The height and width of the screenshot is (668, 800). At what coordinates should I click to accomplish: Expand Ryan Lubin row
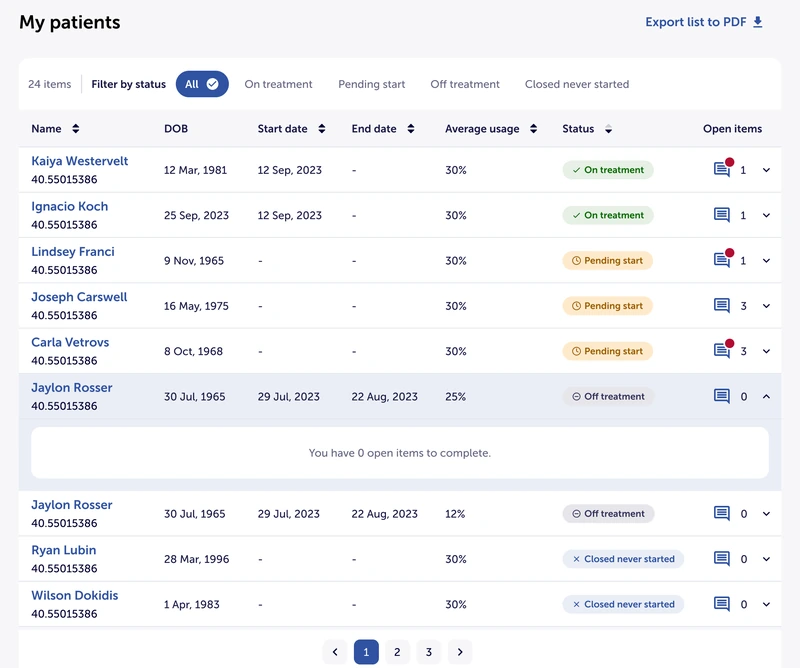766,559
